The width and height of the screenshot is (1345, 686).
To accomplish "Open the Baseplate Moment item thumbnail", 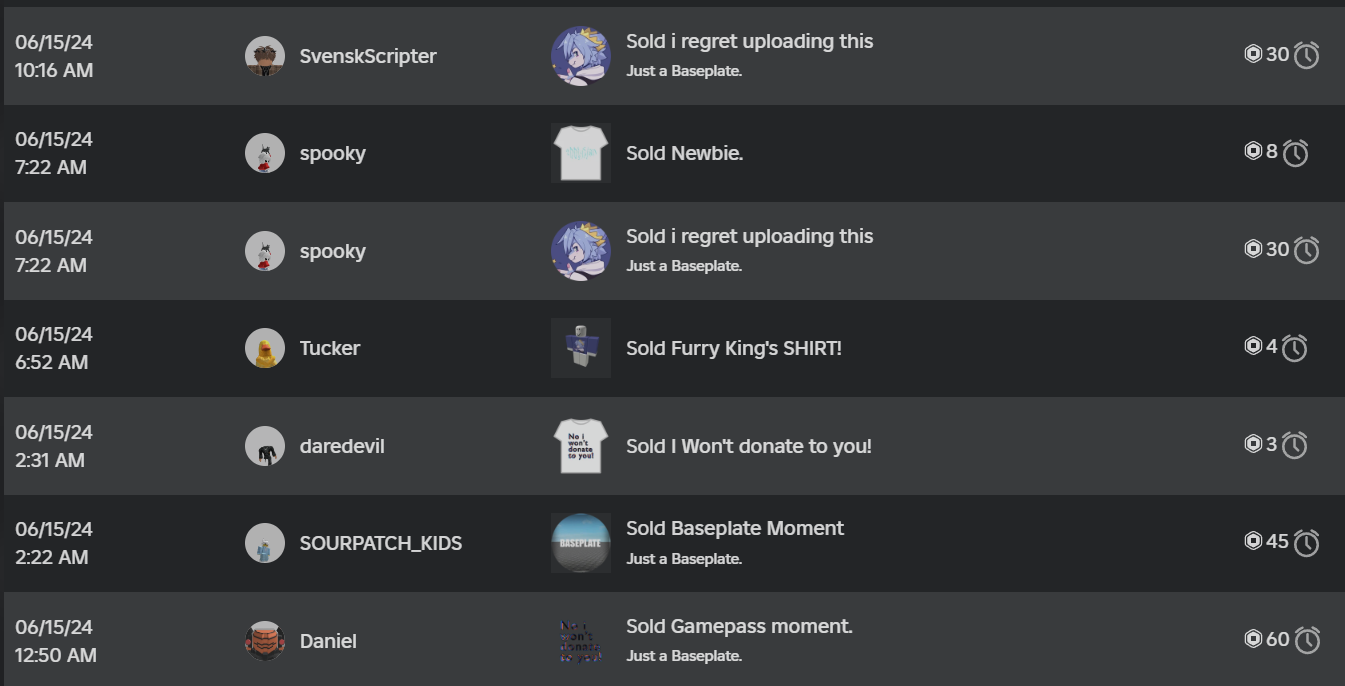I will 581,543.
